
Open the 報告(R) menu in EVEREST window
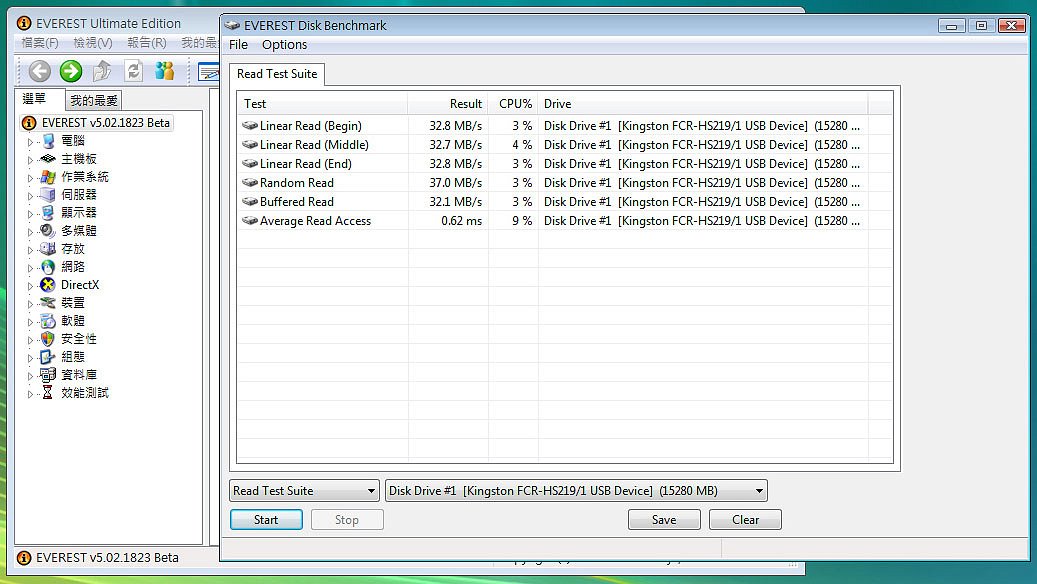click(x=147, y=43)
